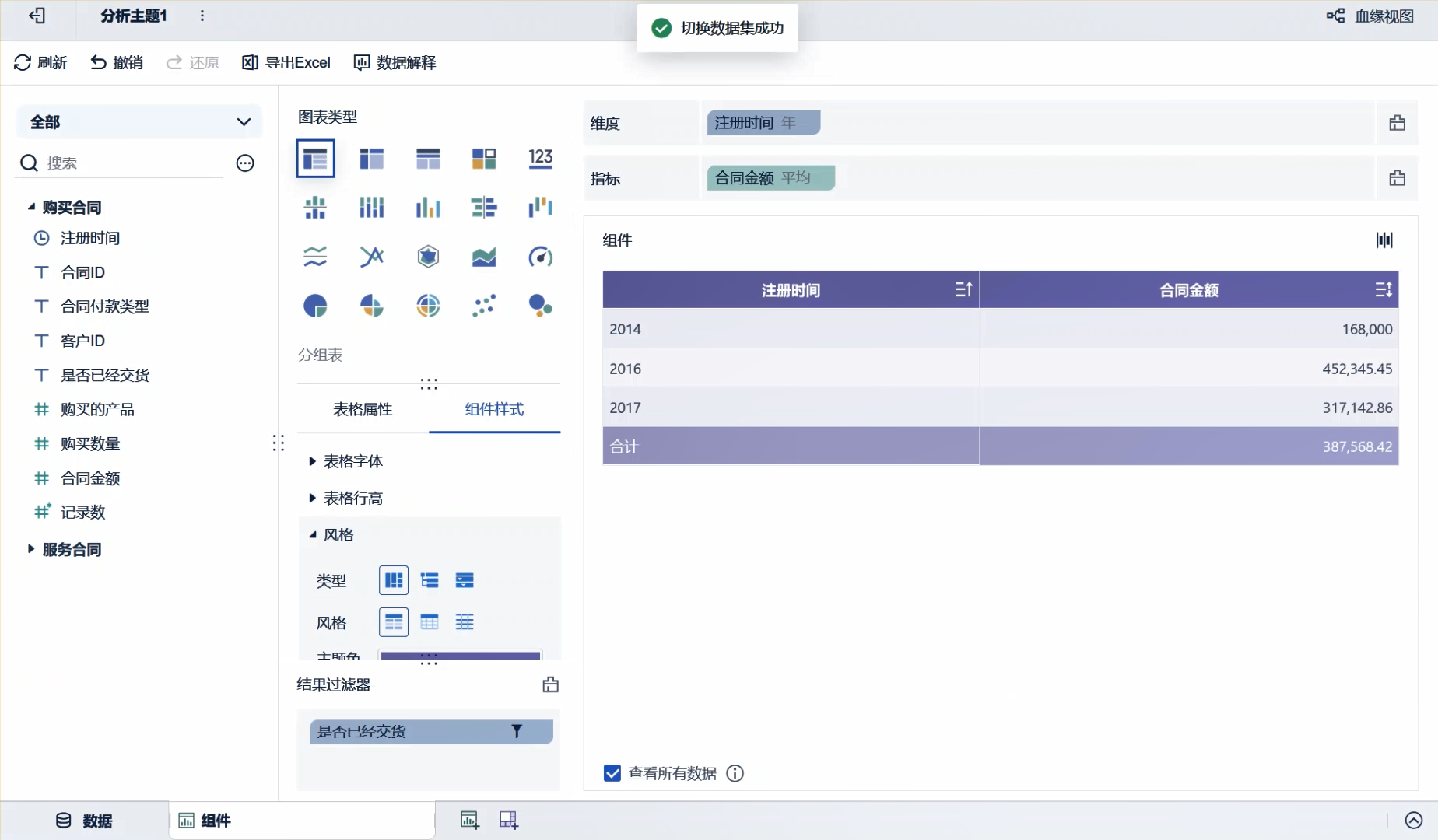Click the clear icon on the 指标 row

point(1398,178)
